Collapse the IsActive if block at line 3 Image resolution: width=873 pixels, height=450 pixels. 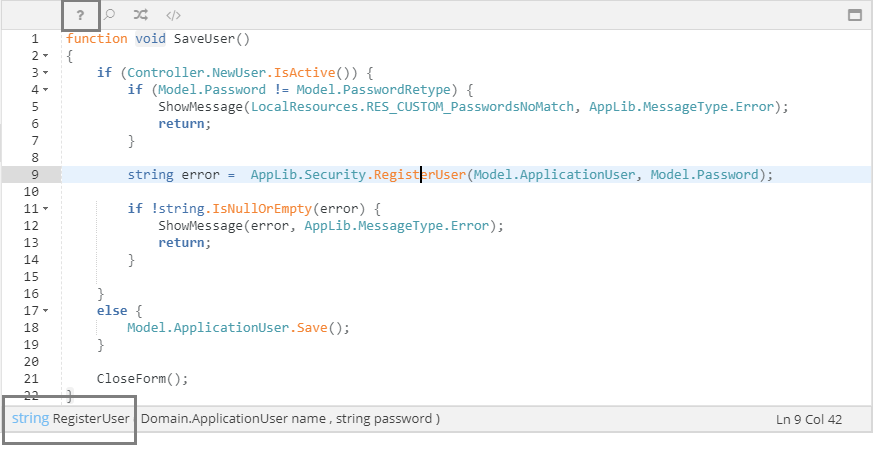pos(46,73)
